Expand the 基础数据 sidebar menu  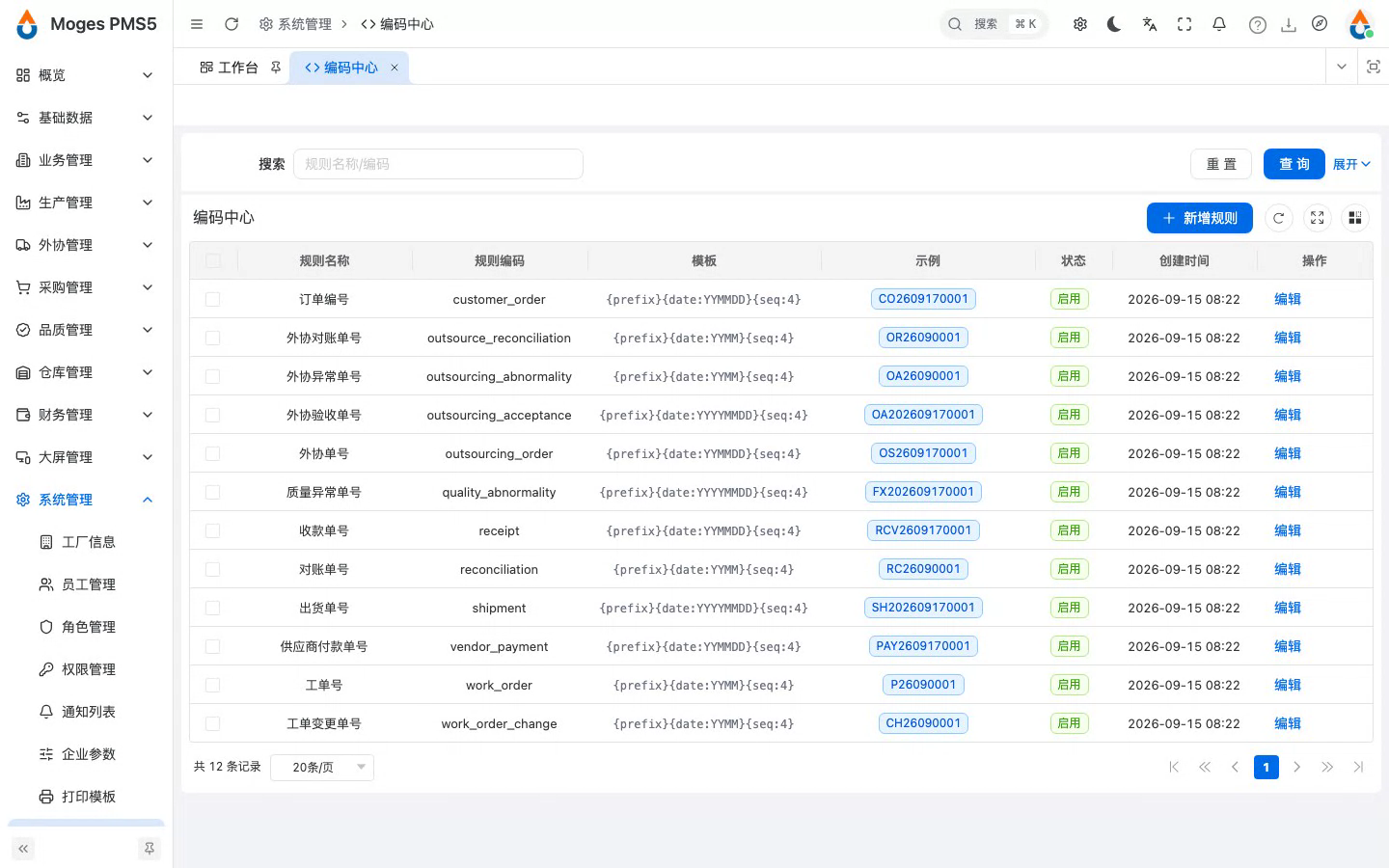(86, 118)
